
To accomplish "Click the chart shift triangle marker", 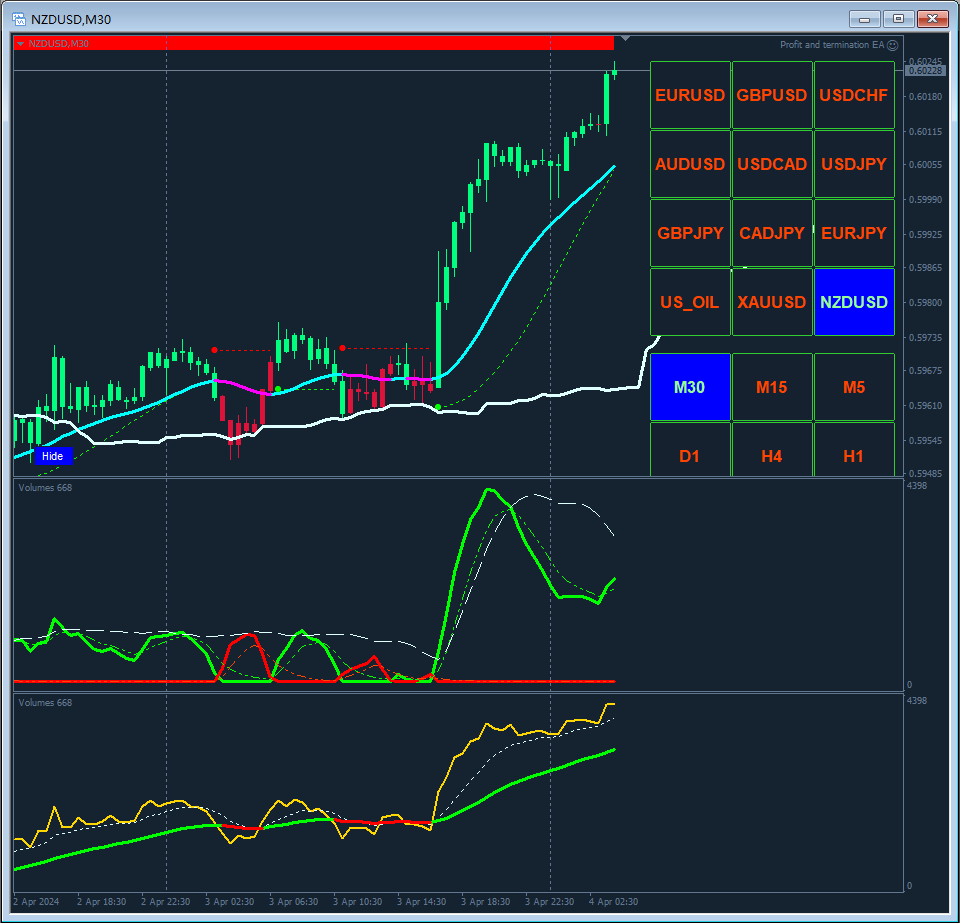I will click(x=624, y=39).
